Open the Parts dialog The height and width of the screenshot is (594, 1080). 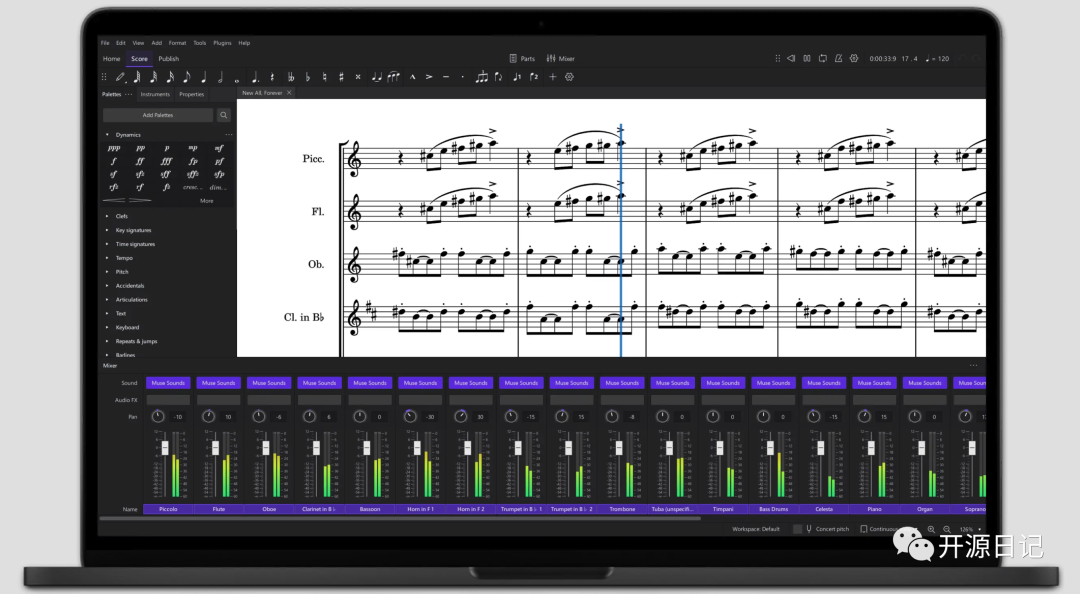522,59
